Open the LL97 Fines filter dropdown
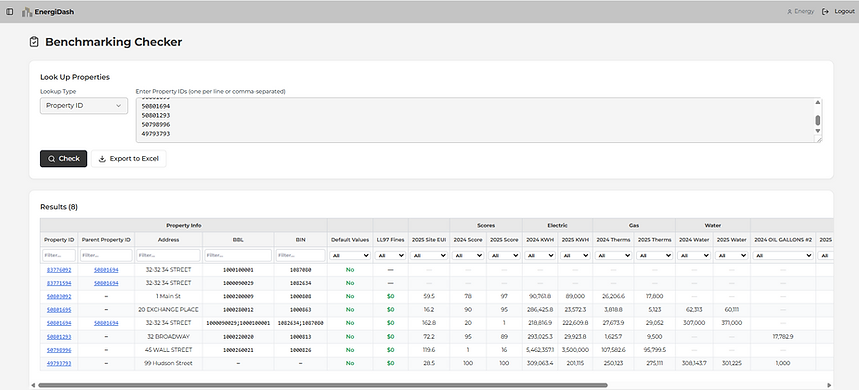This screenshot has width=859, height=390. pos(391,255)
